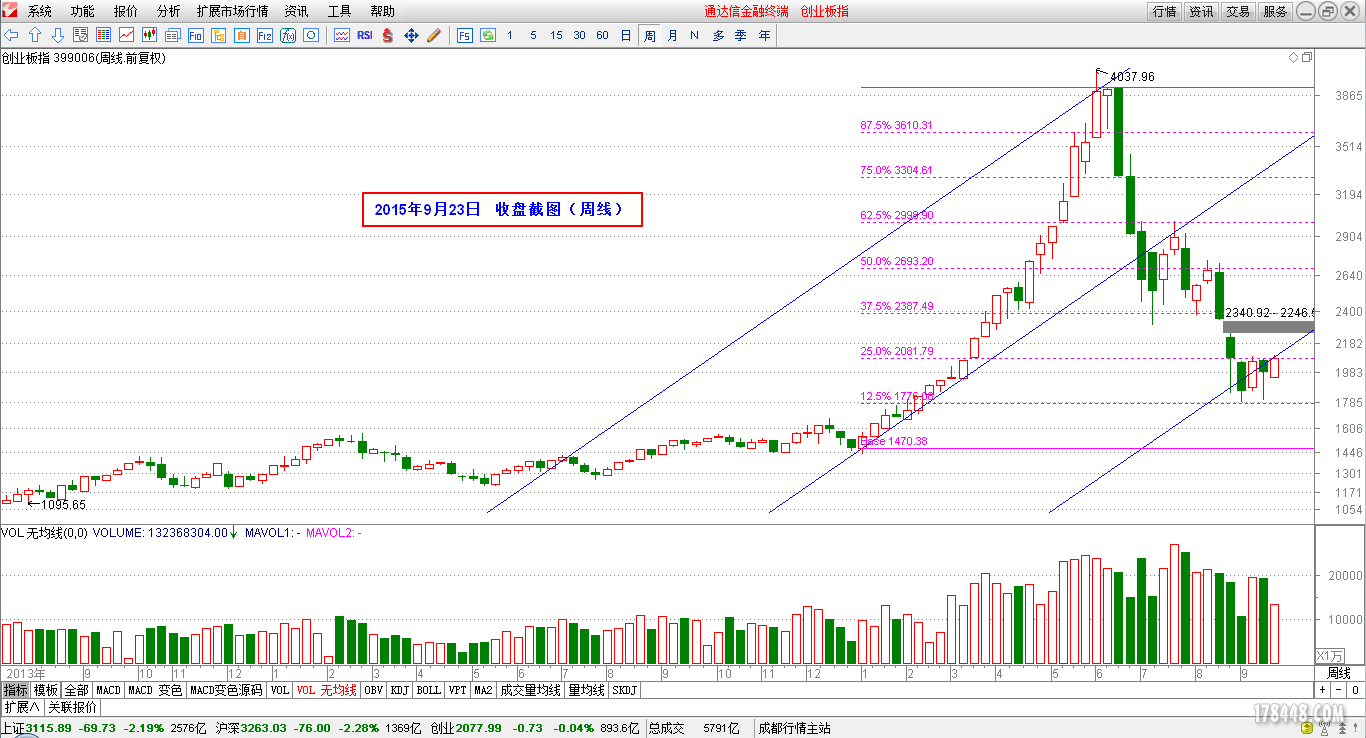The width and height of the screenshot is (1366, 738).
Task: Open the 报价 menu
Action: point(126,11)
